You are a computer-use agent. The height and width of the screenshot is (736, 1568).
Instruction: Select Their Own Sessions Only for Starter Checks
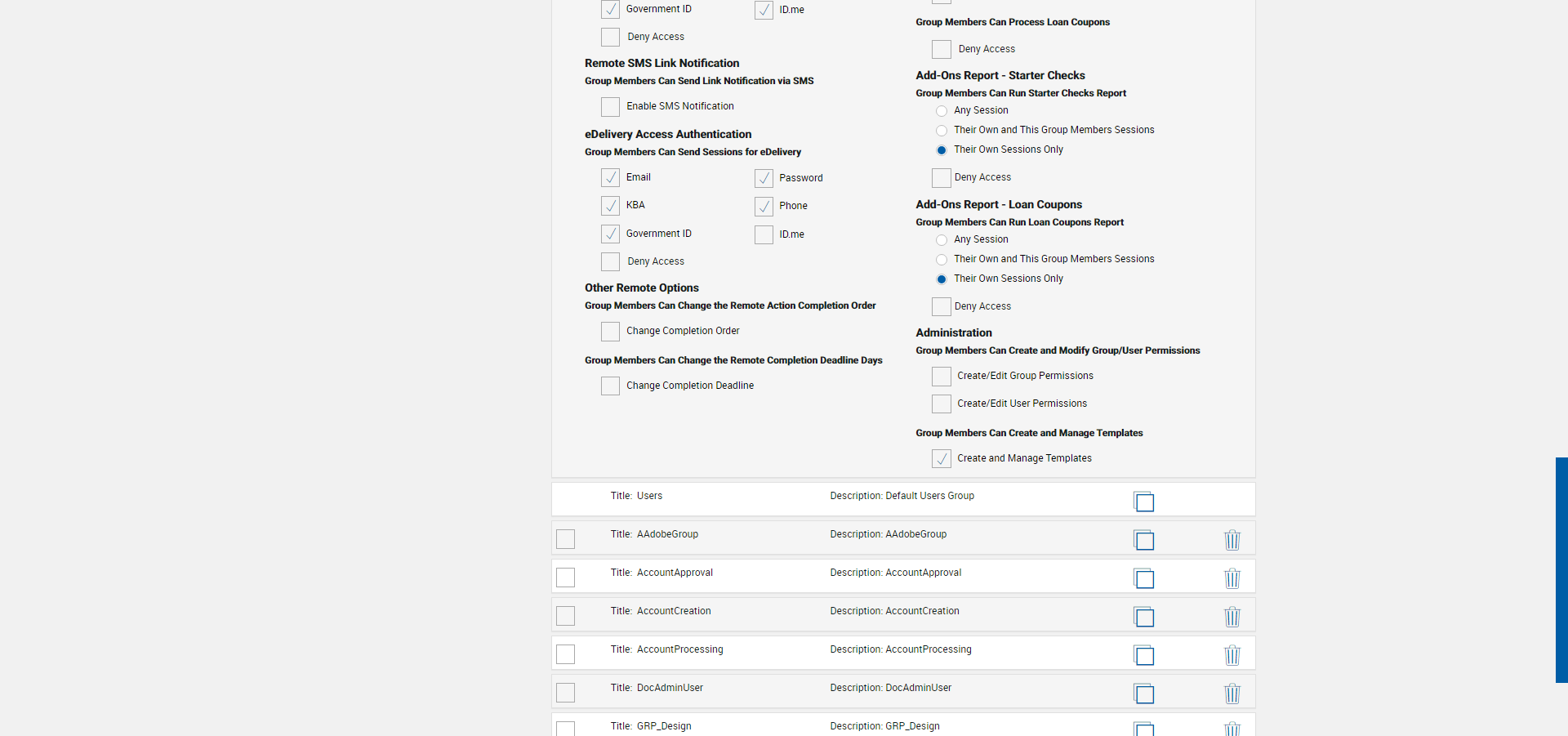coord(942,150)
